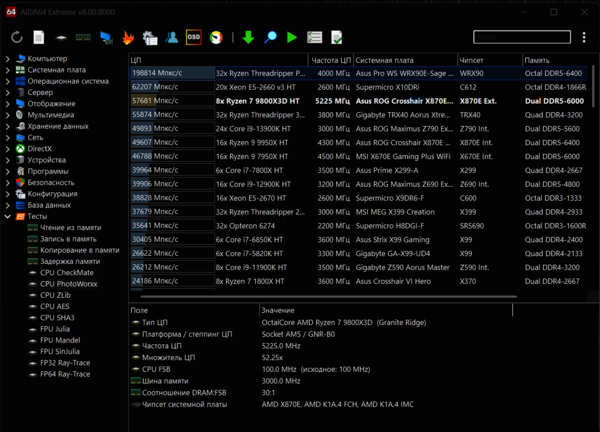The image size is (600, 432).
Task: Expand the Компьютер tree node
Action: 8,59
